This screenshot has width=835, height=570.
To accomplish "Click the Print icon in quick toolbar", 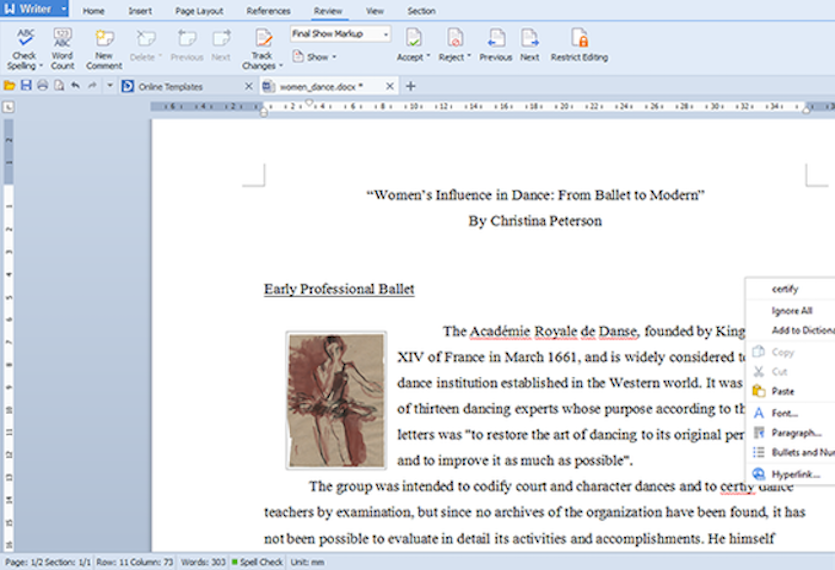I will click(x=42, y=86).
